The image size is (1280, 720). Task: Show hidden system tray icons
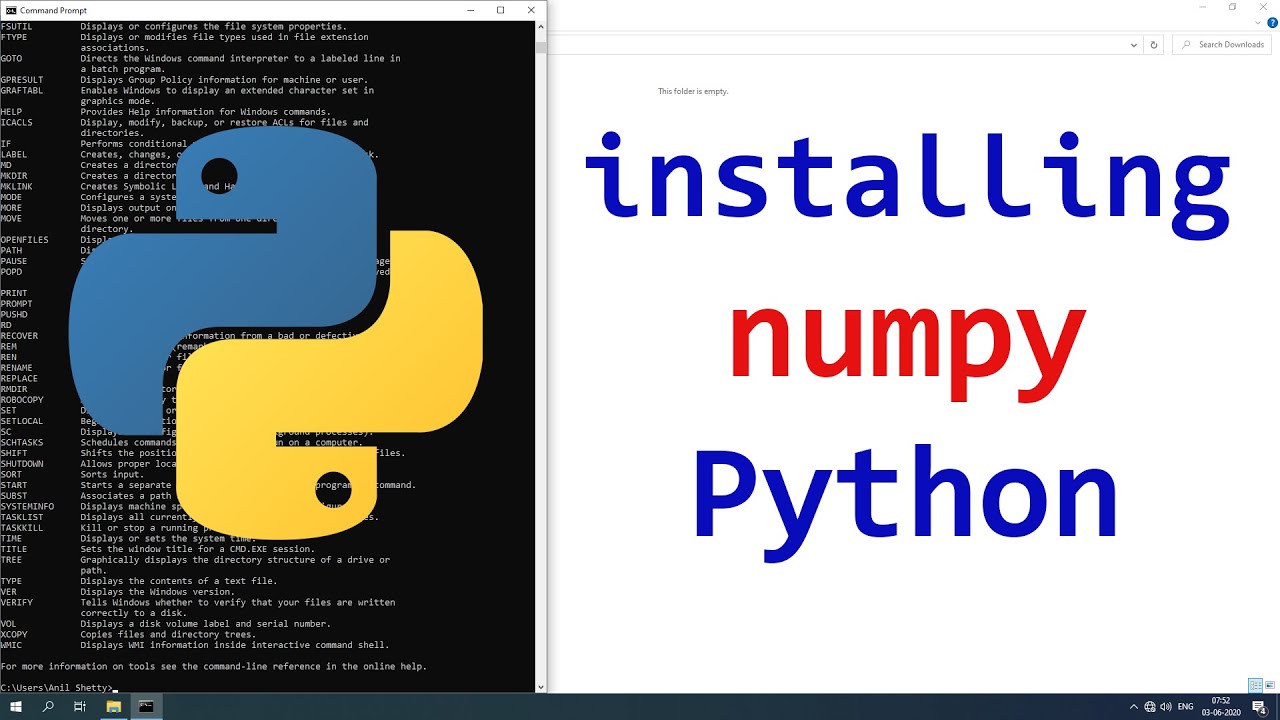pos(1133,707)
